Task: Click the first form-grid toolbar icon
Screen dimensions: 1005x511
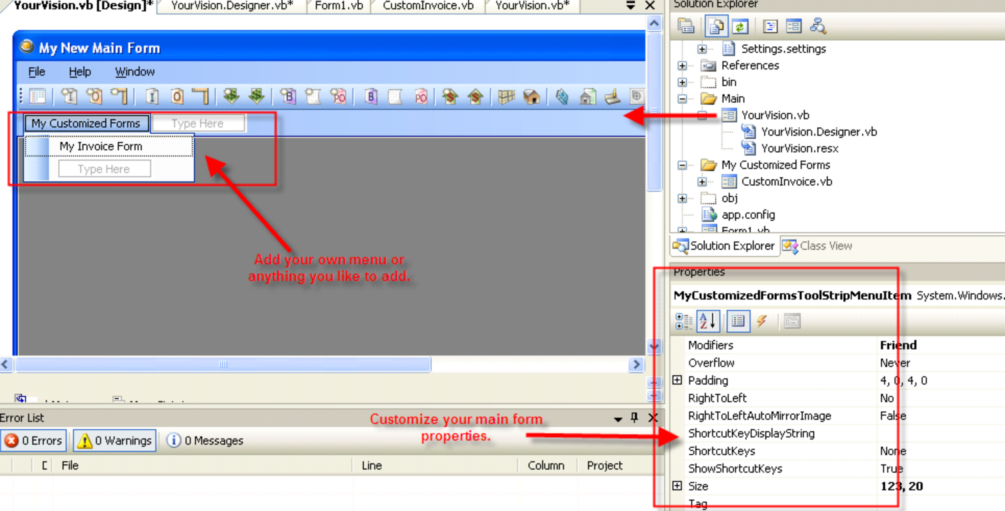Action: coord(38,97)
